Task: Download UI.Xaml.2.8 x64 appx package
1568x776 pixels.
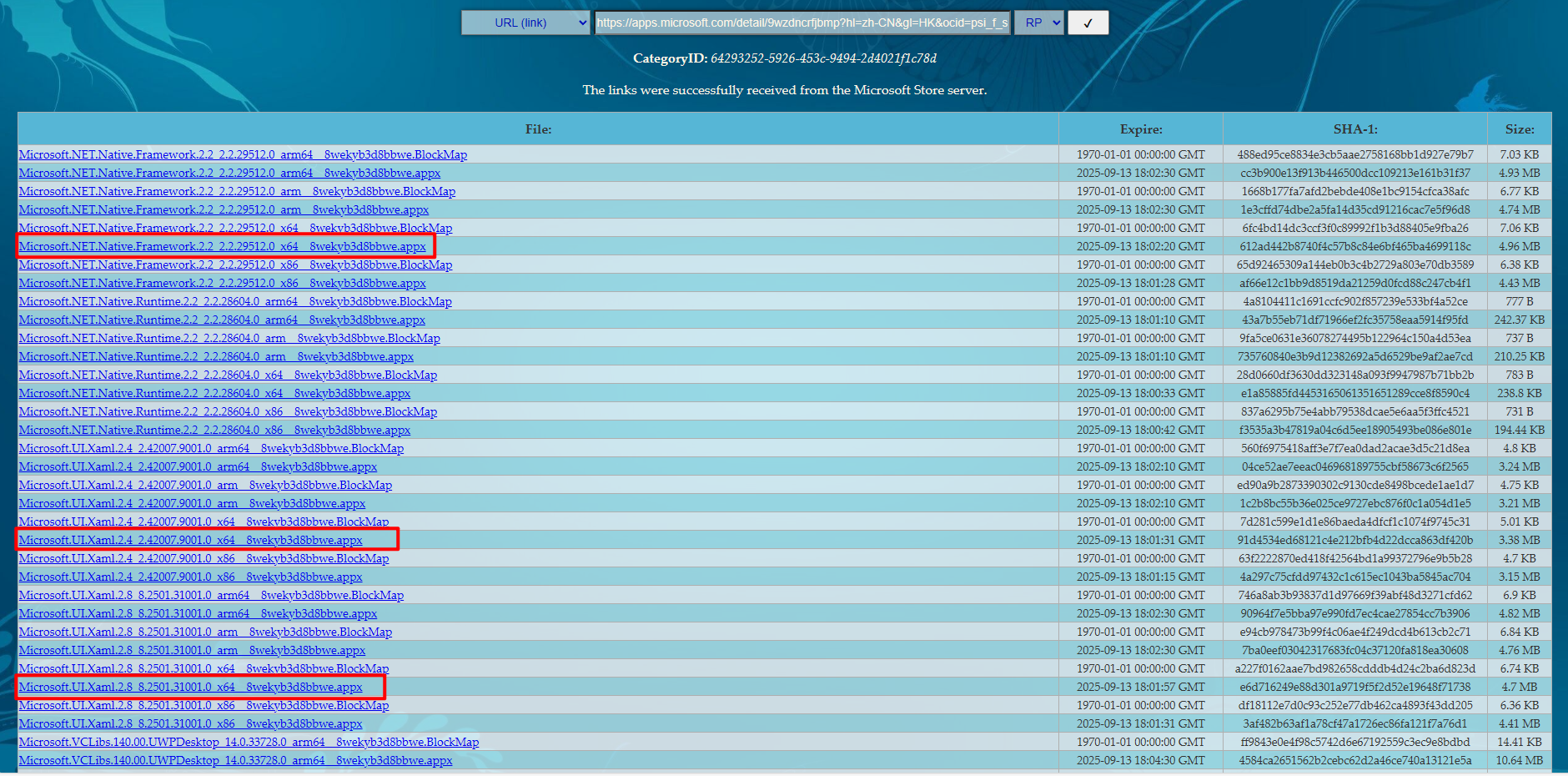Action: click(x=190, y=687)
